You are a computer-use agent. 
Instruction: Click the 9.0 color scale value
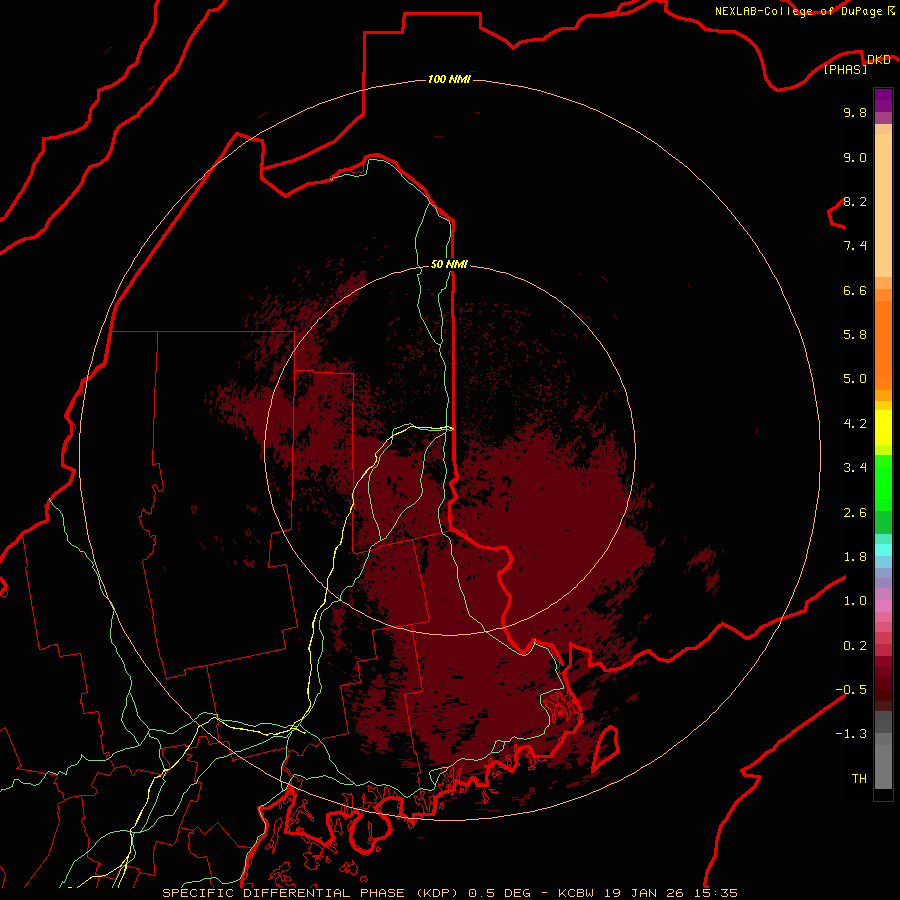click(x=855, y=157)
